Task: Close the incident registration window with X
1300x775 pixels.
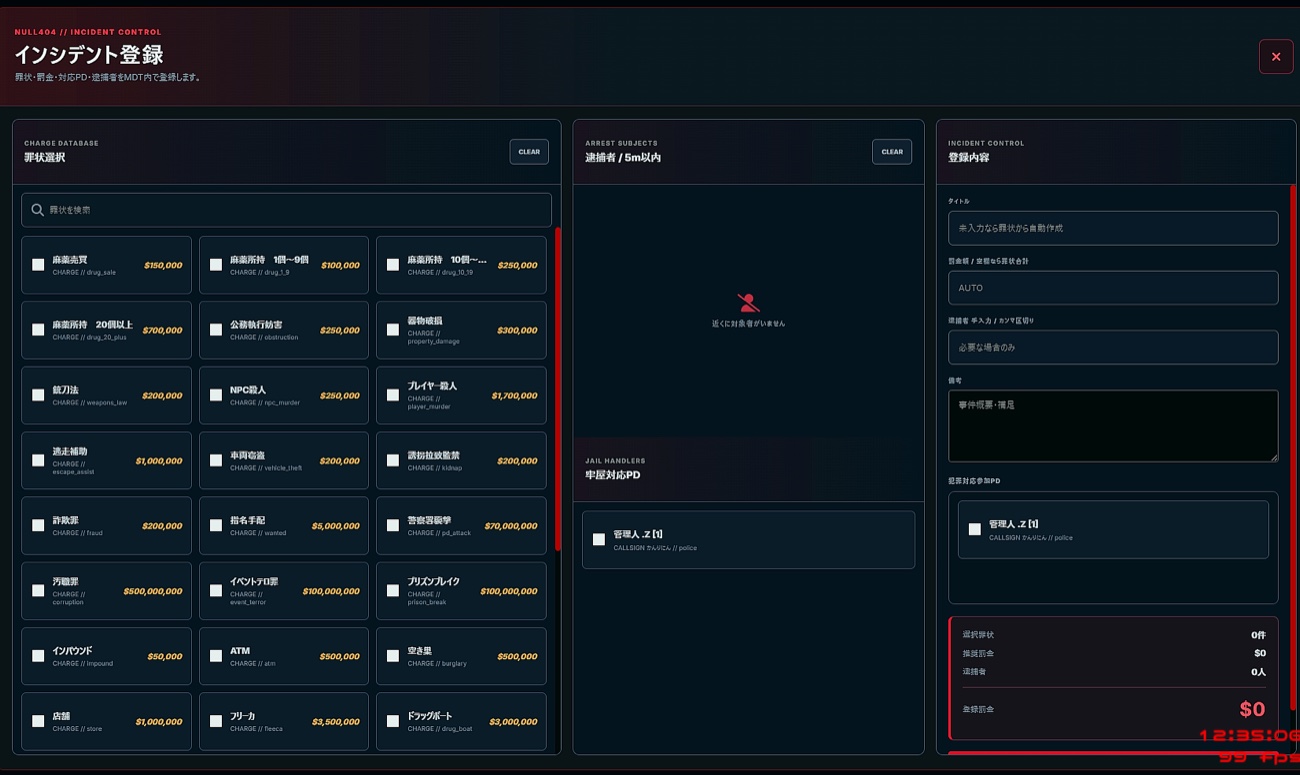Action: (x=1276, y=57)
